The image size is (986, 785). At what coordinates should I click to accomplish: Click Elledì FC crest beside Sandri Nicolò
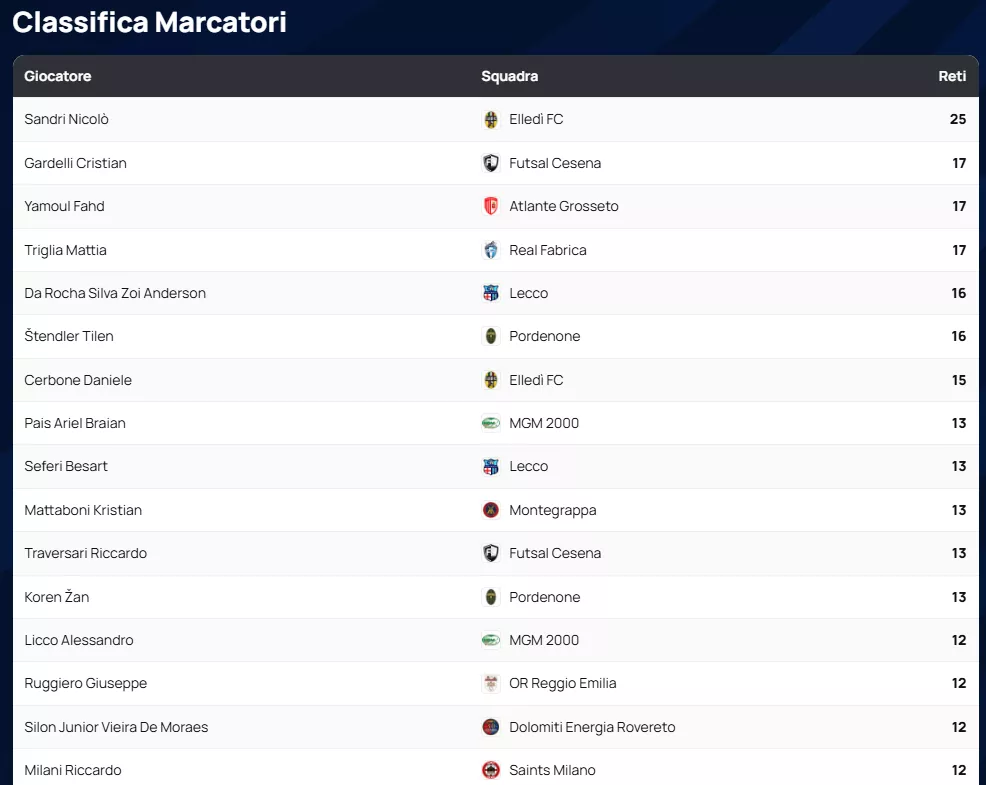(x=491, y=120)
